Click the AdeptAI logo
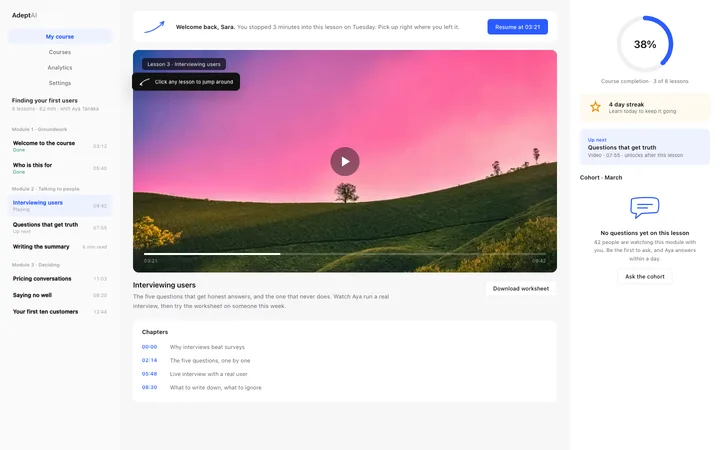The height and width of the screenshot is (450, 720). coord(24,15)
